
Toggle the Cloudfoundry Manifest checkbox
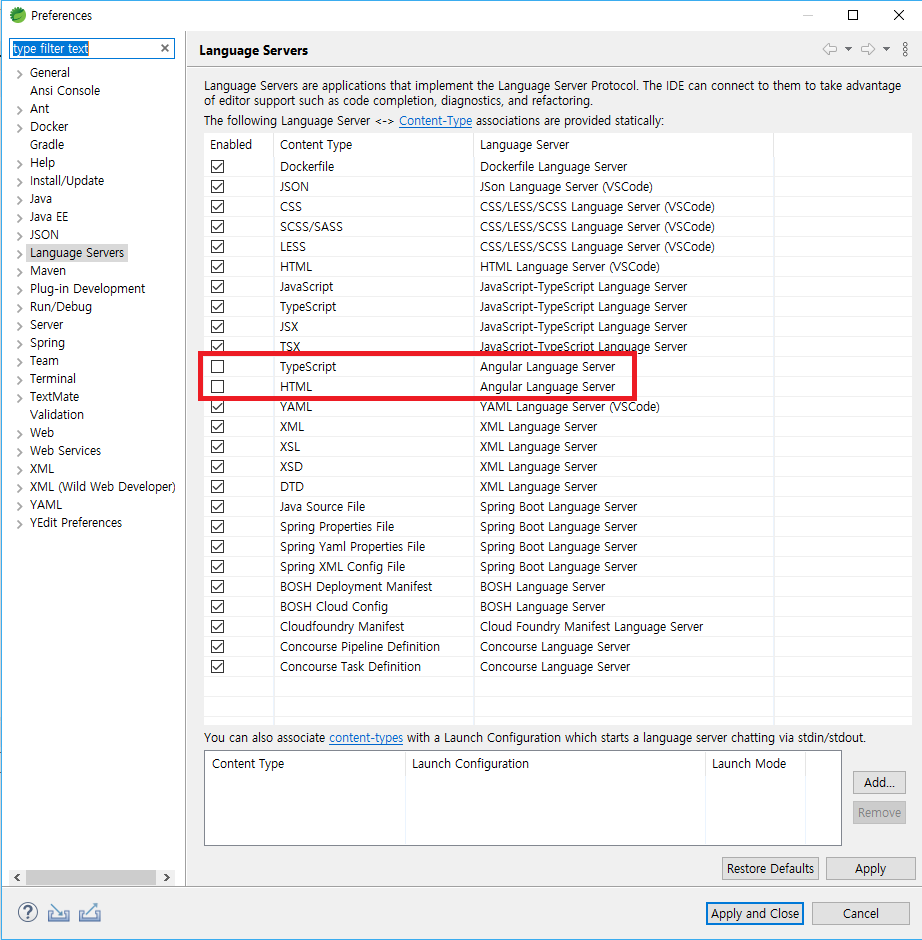(218, 626)
